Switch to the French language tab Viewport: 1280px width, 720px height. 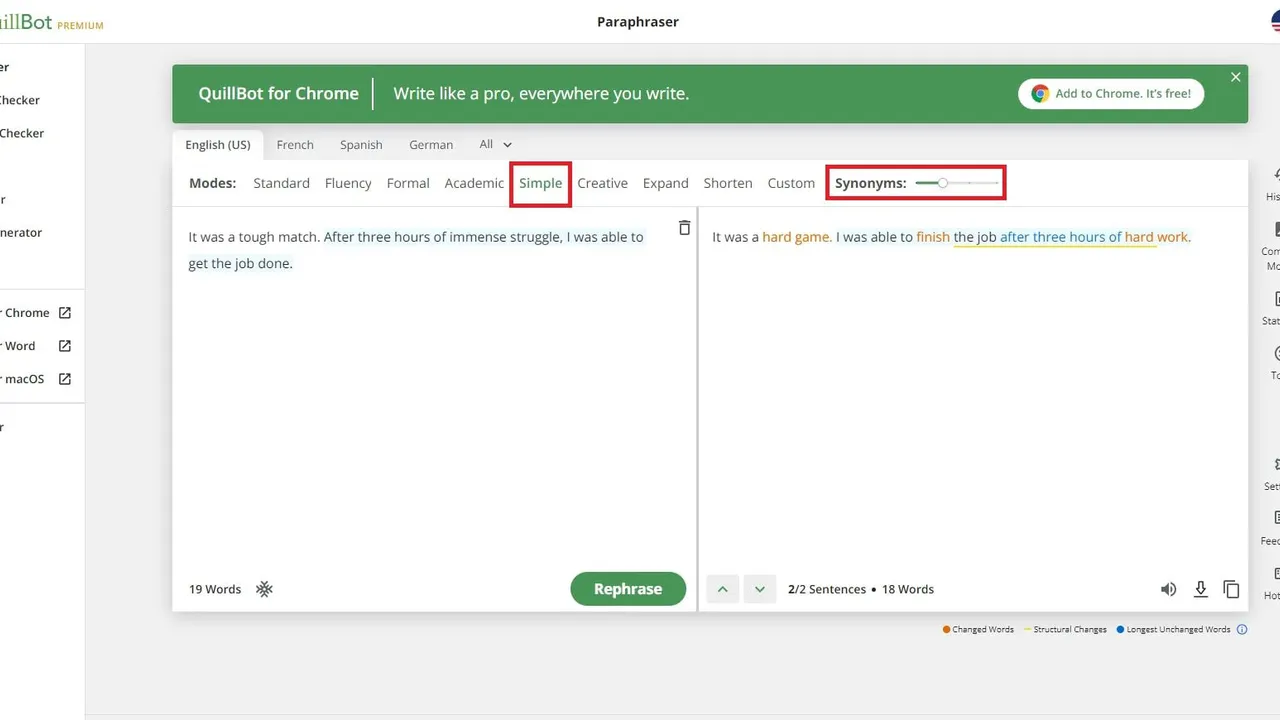click(x=295, y=145)
